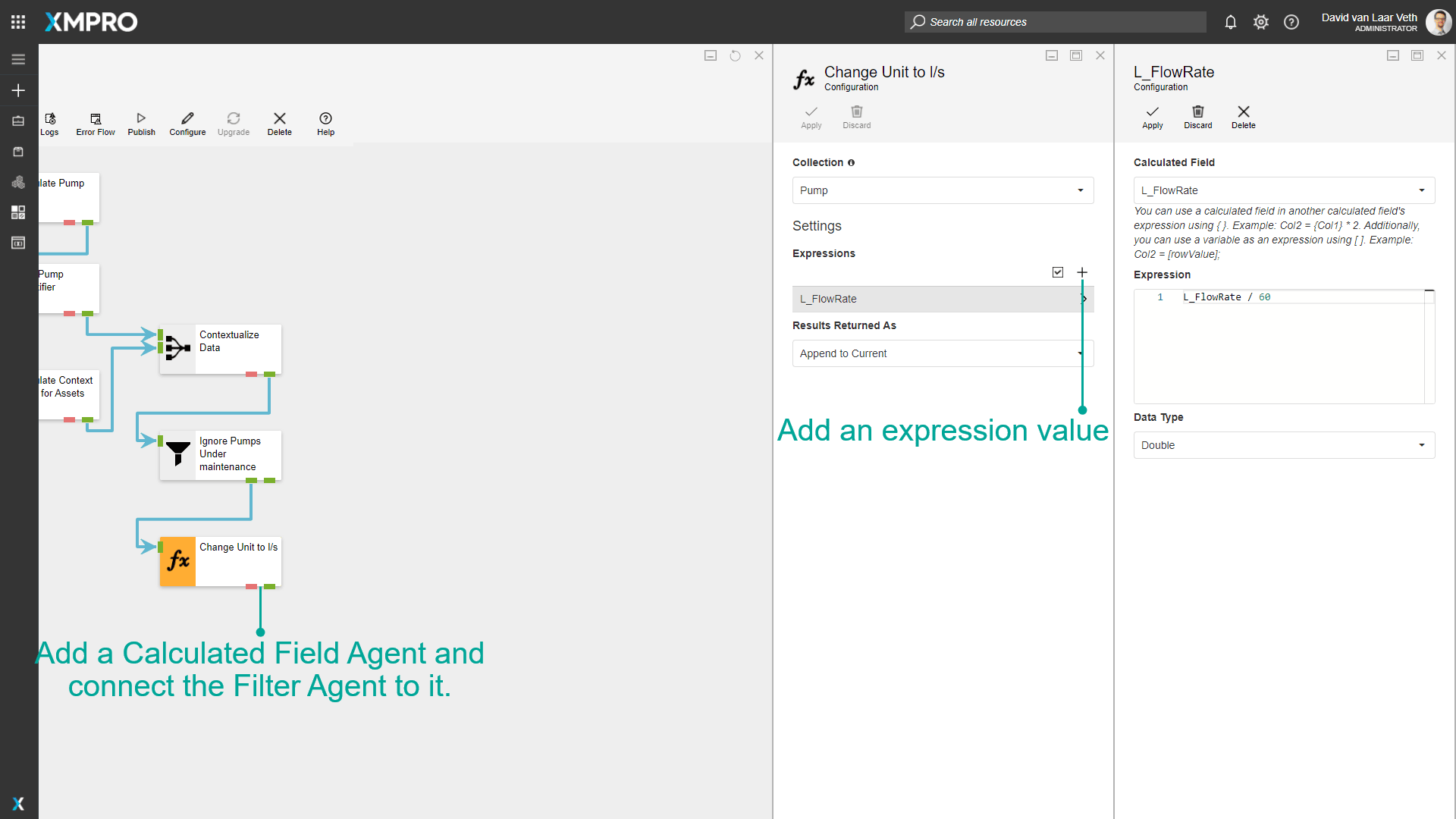Open the Calculated Field L_FlowRate dropdown
Image resolution: width=1456 pixels, height=819 pixels.
pyautogui.click(x=1284, y=190)
